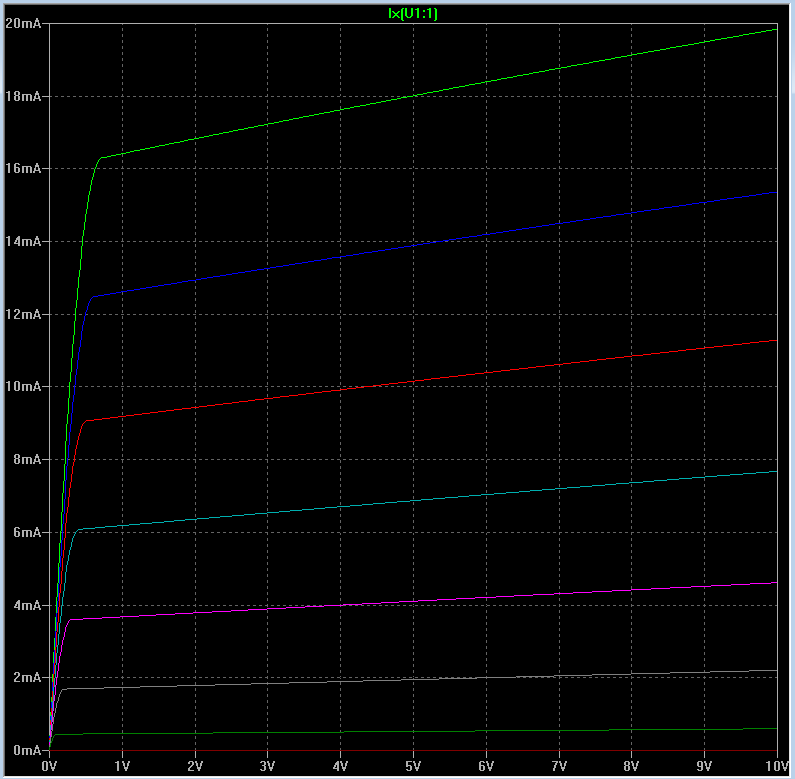Viewport: 795px width, 779px height.
Task: Click the 6V x-axis label
Action: (x=486, y=766)
